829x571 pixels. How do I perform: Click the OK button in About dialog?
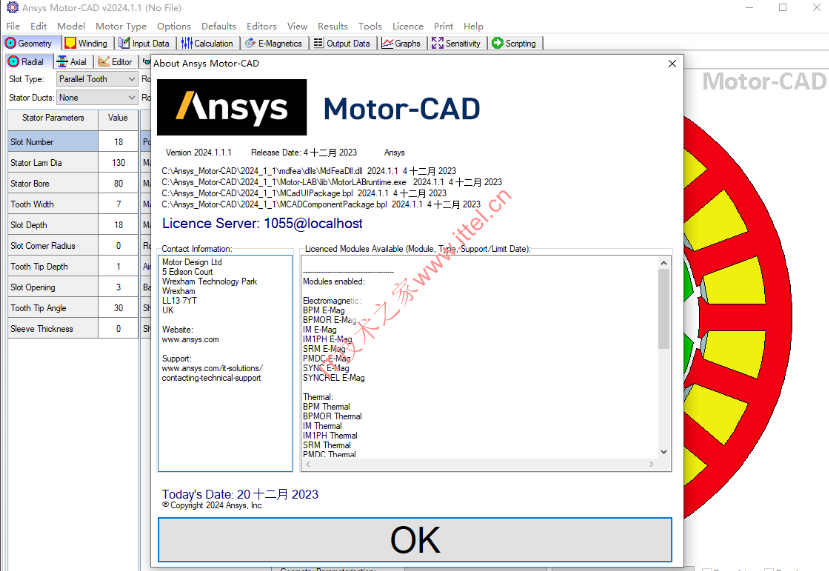point(414,540)
